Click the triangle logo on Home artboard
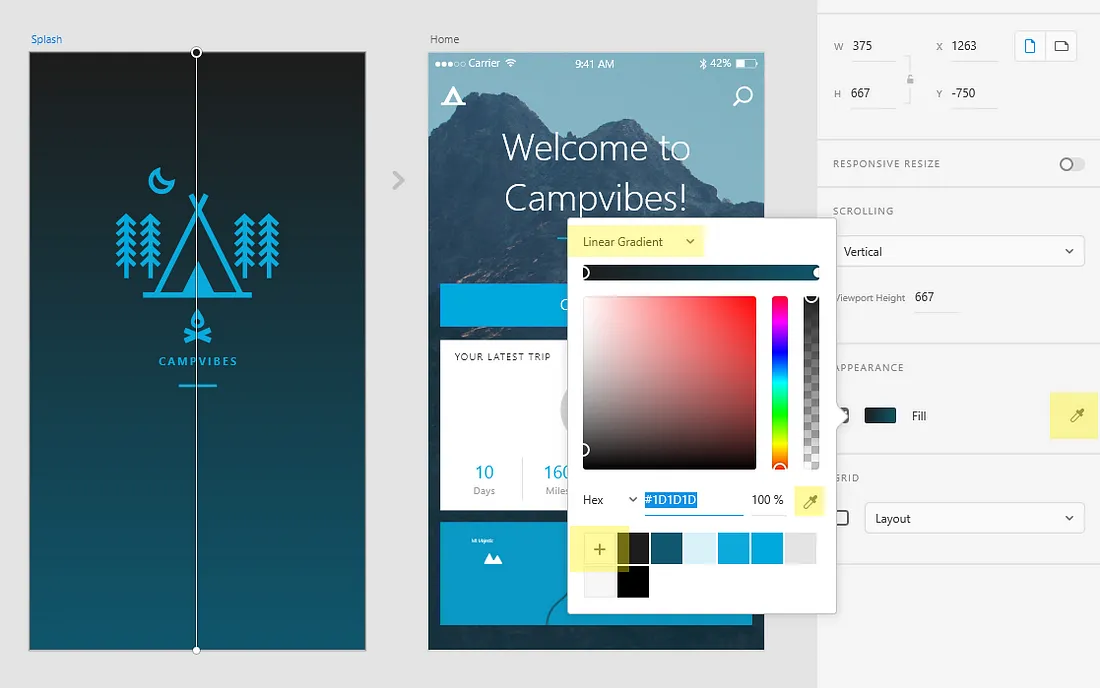Viewport: 1100px width, 688px height. tap(453, 95)
